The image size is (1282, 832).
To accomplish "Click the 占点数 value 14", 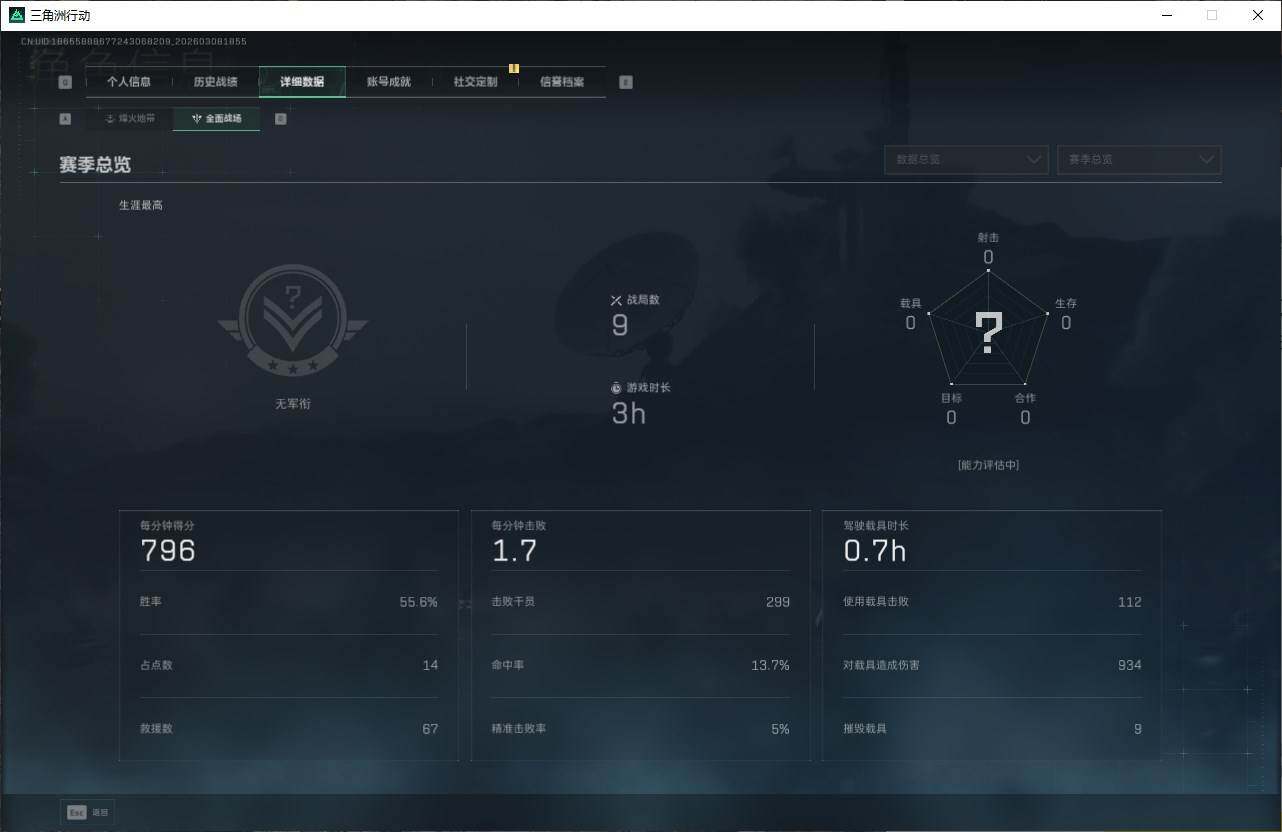I will pos(430,665).
